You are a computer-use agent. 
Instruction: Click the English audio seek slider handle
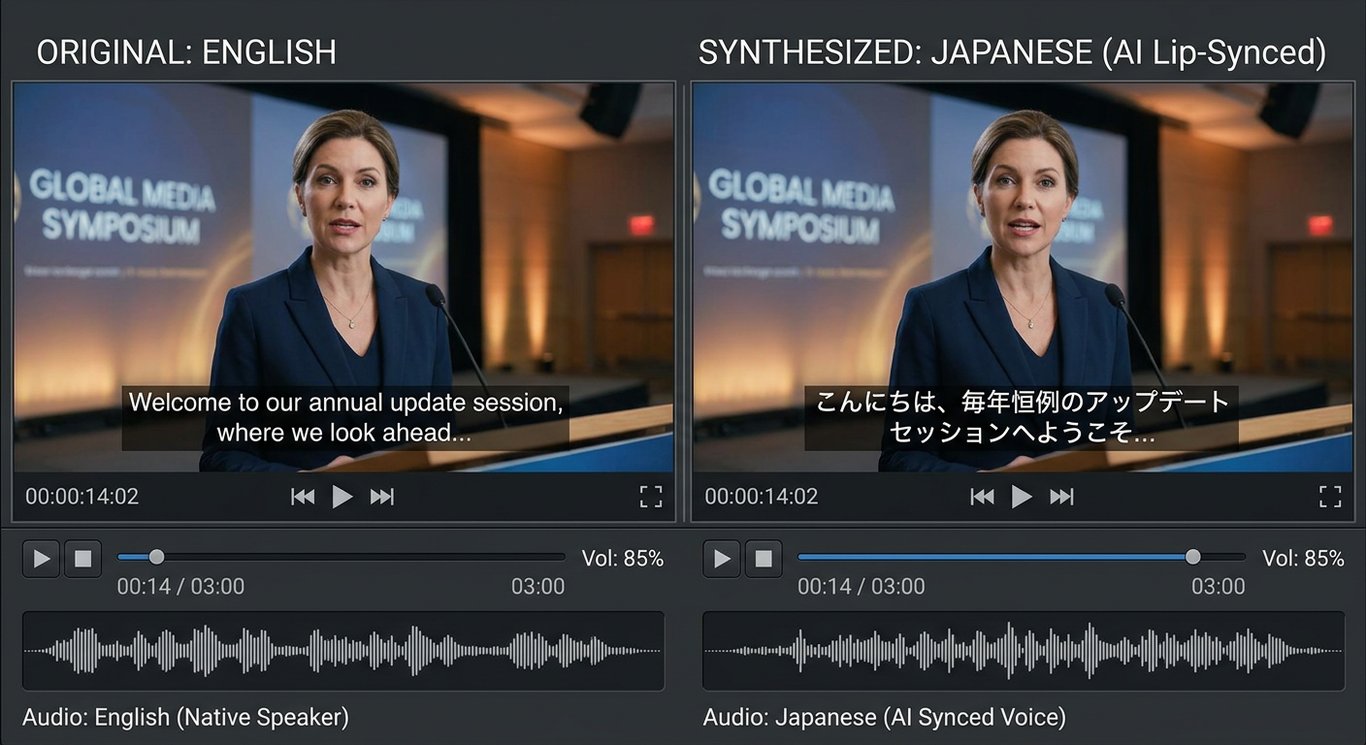click(156, 557)
